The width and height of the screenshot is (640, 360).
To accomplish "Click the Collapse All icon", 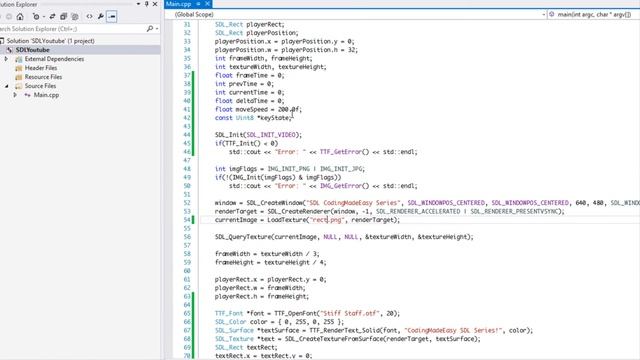I will click(x=63, y=17).
